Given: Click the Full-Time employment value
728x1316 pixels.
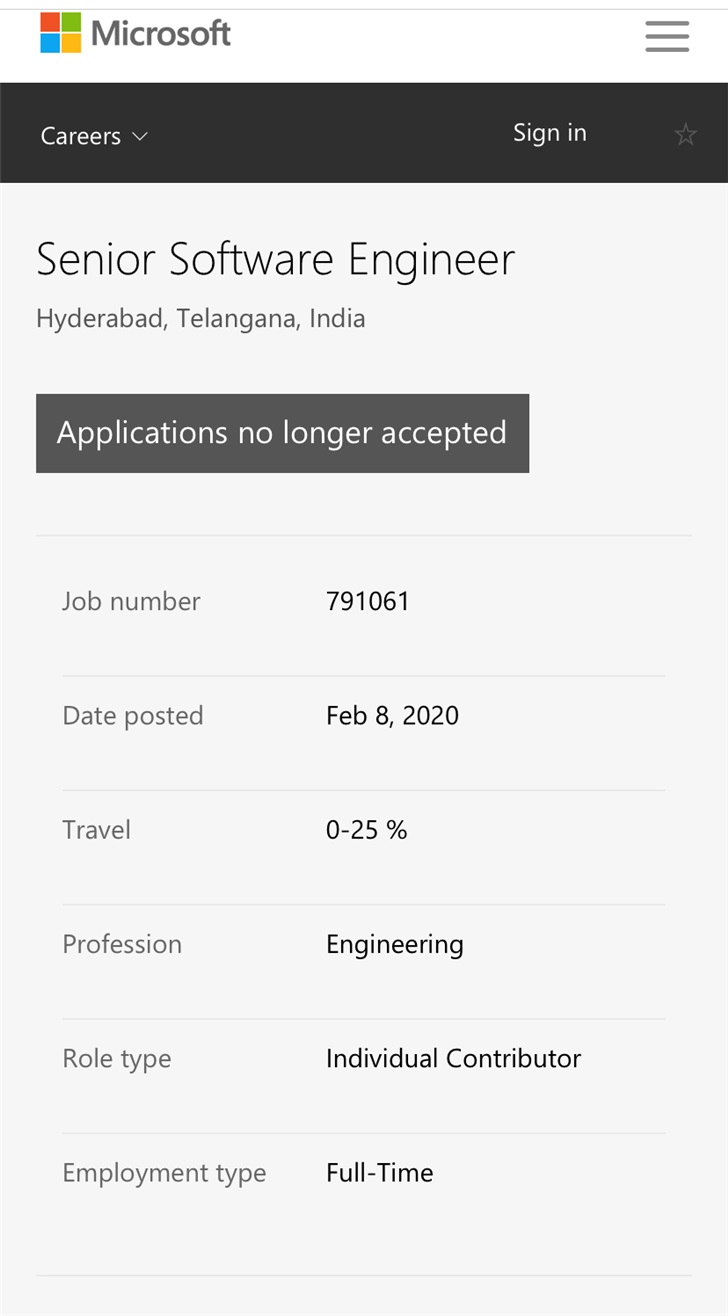Looking at the screenshot, I should point(379,1172).
